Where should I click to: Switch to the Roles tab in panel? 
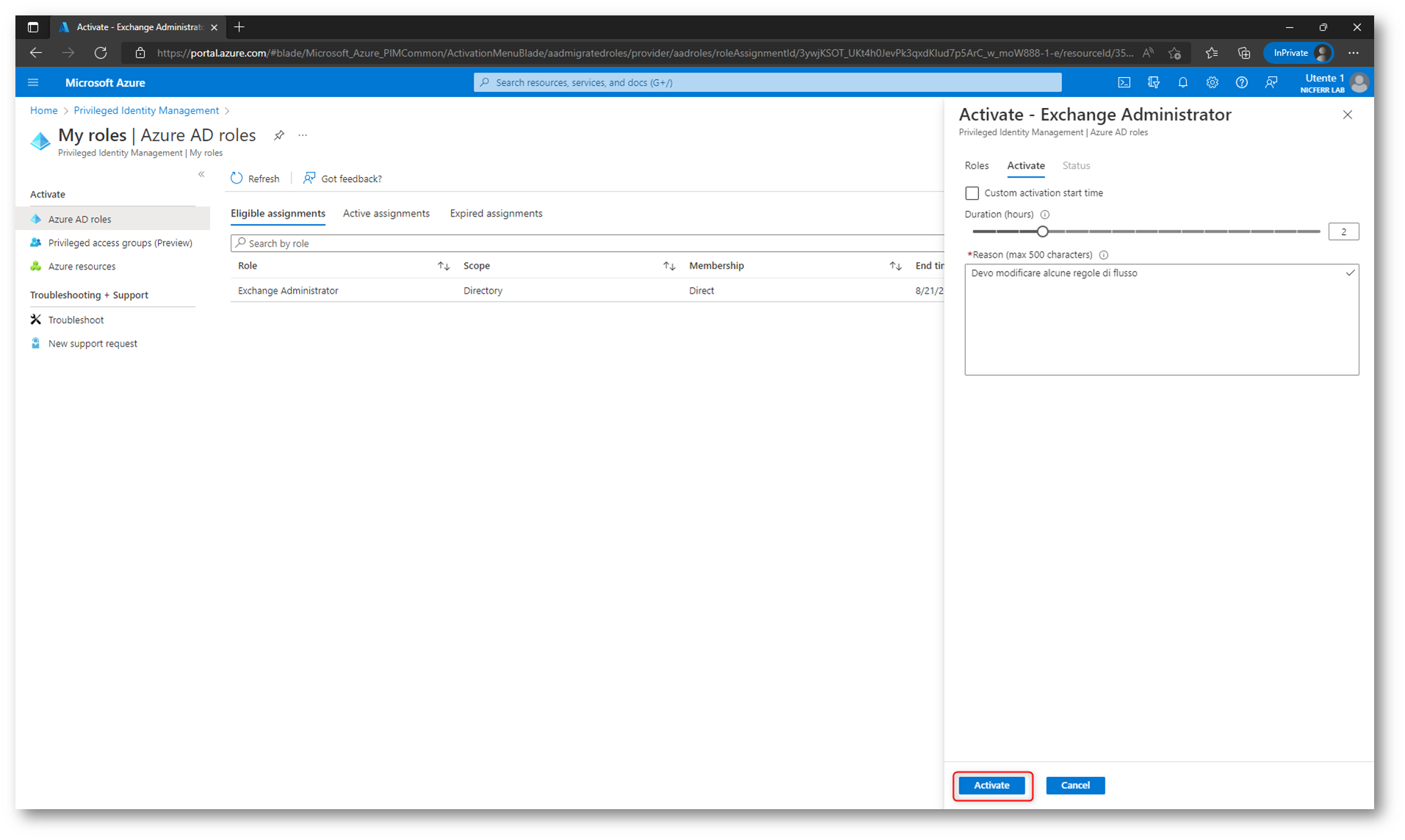coord(976,165)
